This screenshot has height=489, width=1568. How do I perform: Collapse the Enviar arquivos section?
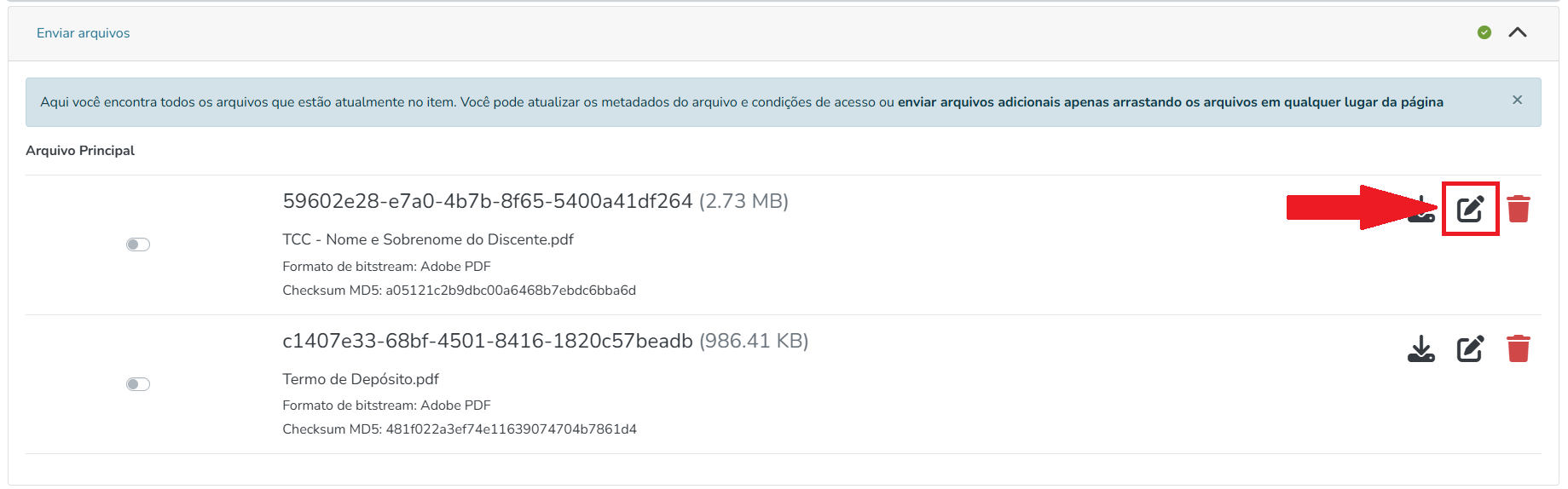click(x=1518, y=32)
